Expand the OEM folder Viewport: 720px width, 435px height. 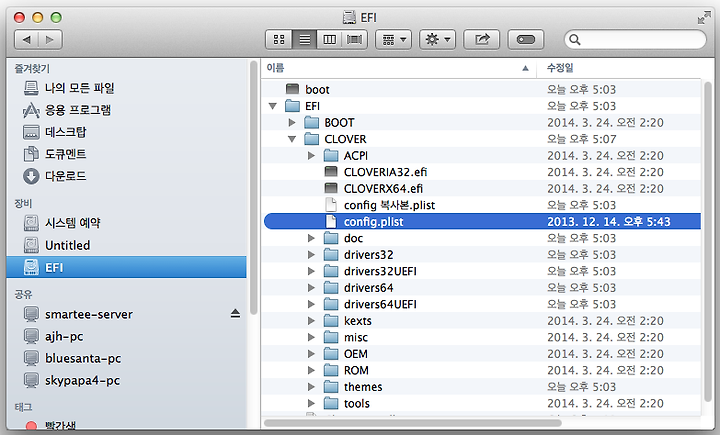click(311, 354)
